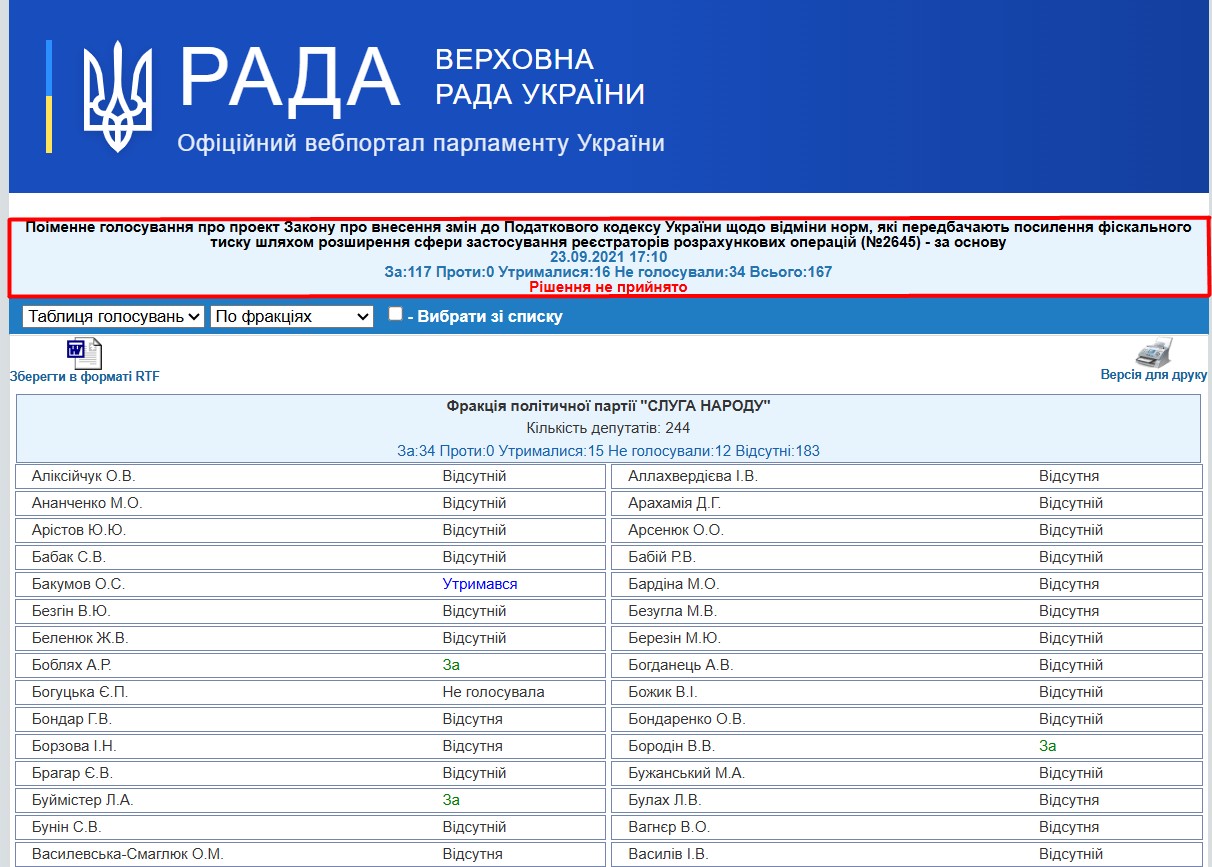Viewport: 1212px width, 867px height.
Task: Click faction totals 'За:34 Проти:0 Утрималися:15'
Action: click(x=608, y=451)
